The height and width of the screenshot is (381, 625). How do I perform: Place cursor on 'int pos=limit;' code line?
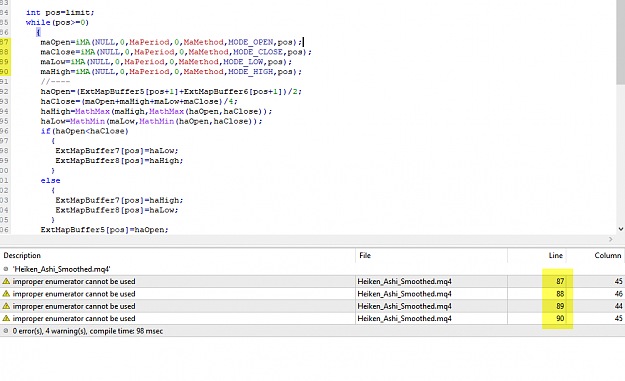click(60, 13)
